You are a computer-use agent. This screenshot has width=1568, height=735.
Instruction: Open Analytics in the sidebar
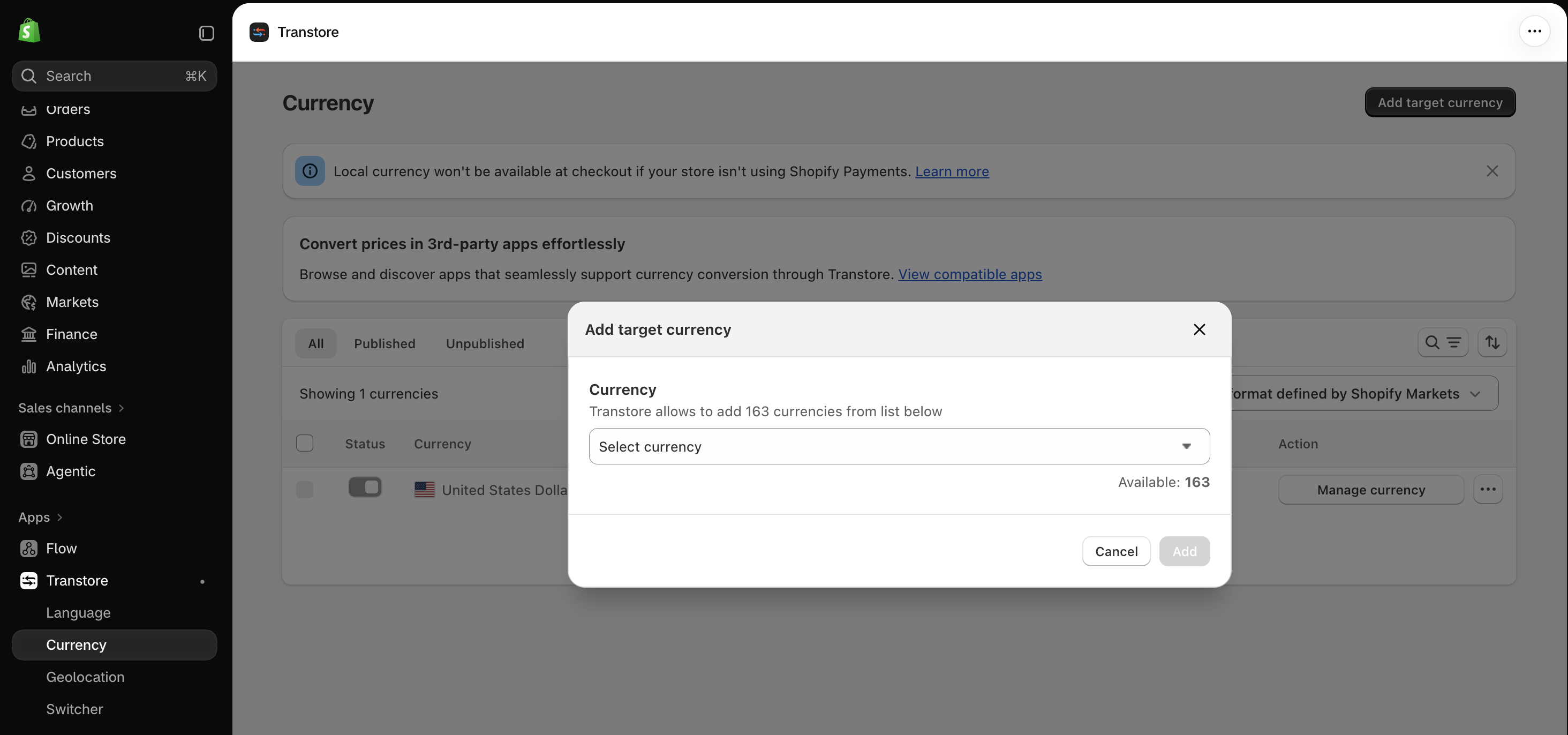pyautogui.click(x=76, y=366)
